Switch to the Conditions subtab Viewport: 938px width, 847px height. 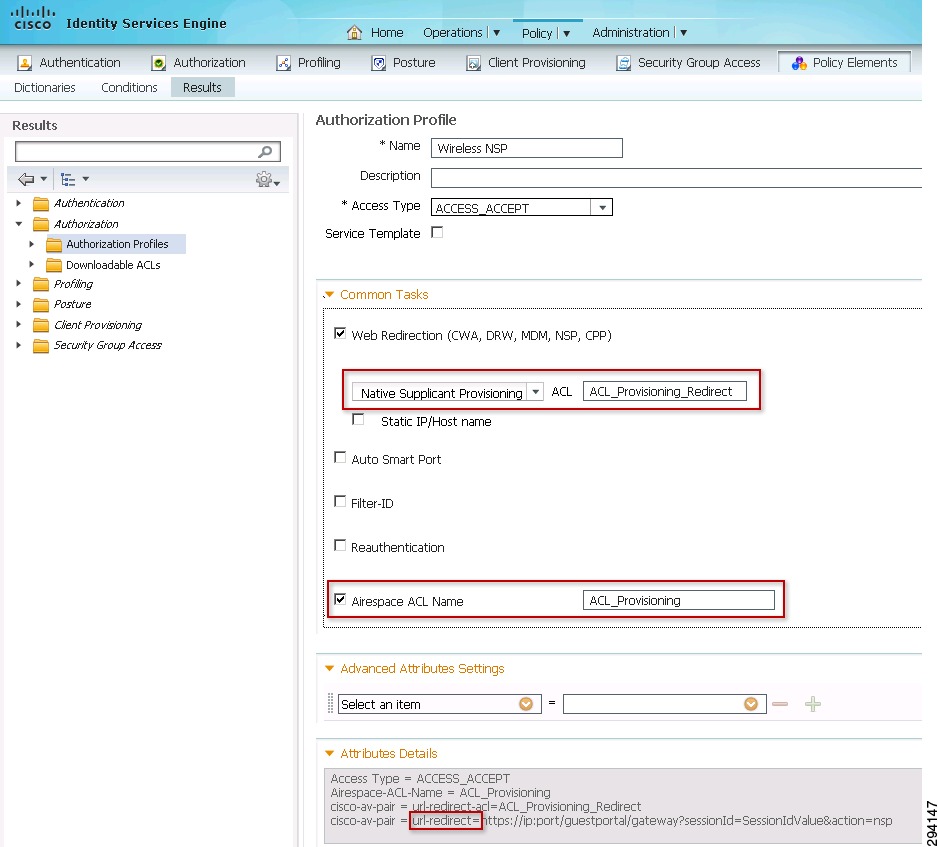coord(129,87)
